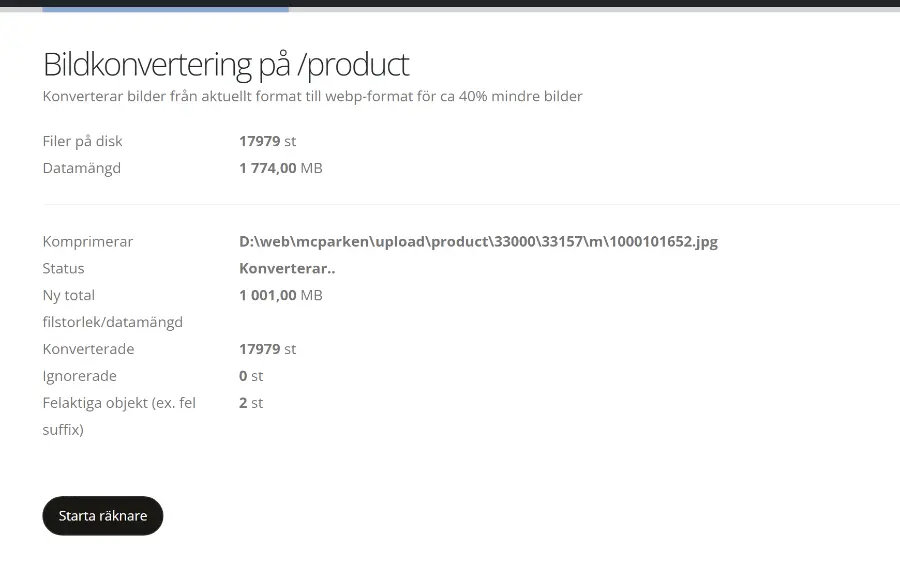Select the Filer på disk label
The height and width of the screenshot is (580, 900).
coord(82,141)
